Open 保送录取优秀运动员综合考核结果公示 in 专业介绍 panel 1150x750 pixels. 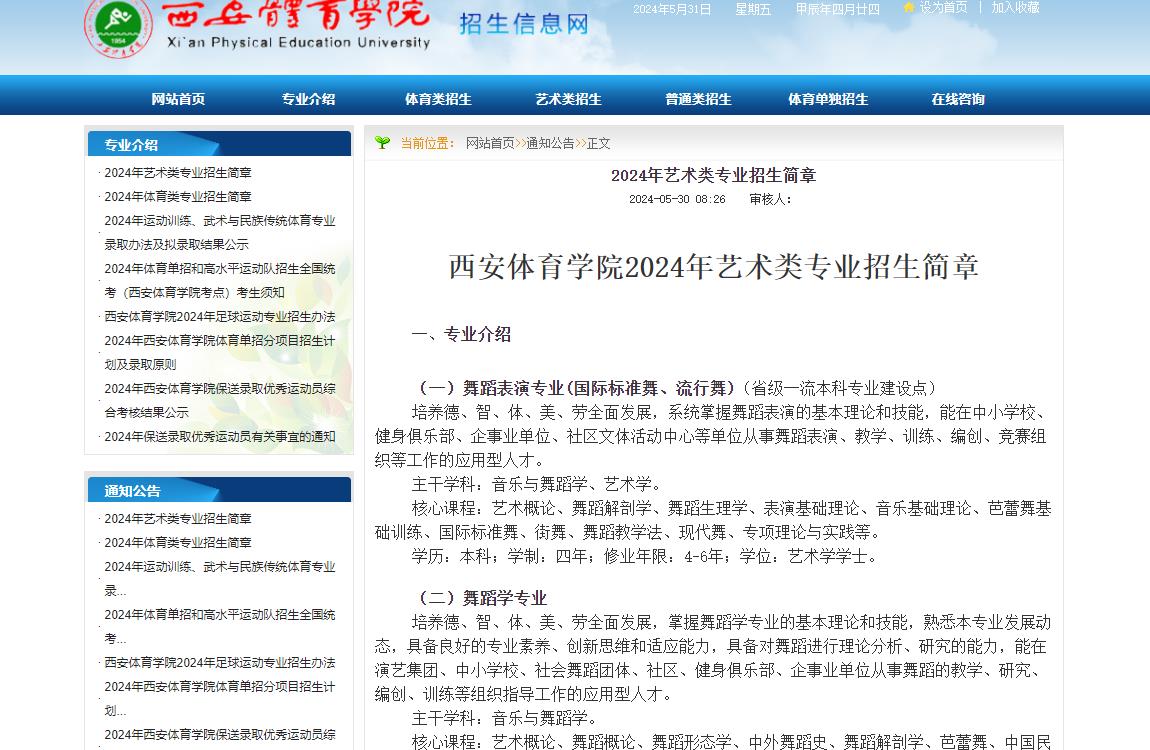click(219, 400)
